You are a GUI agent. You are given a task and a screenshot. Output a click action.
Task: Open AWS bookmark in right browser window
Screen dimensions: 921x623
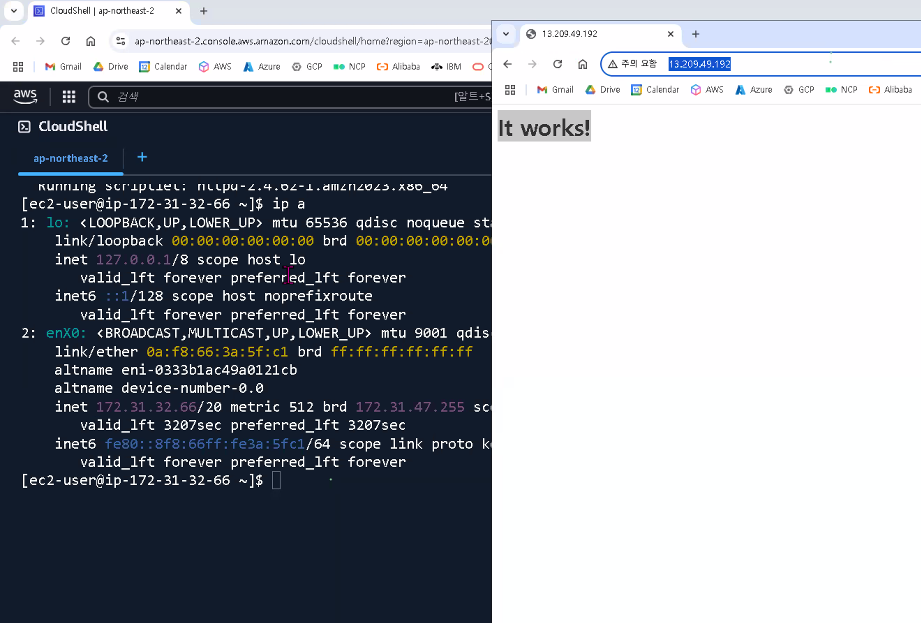pyautogui.click(x=707, y=90)
